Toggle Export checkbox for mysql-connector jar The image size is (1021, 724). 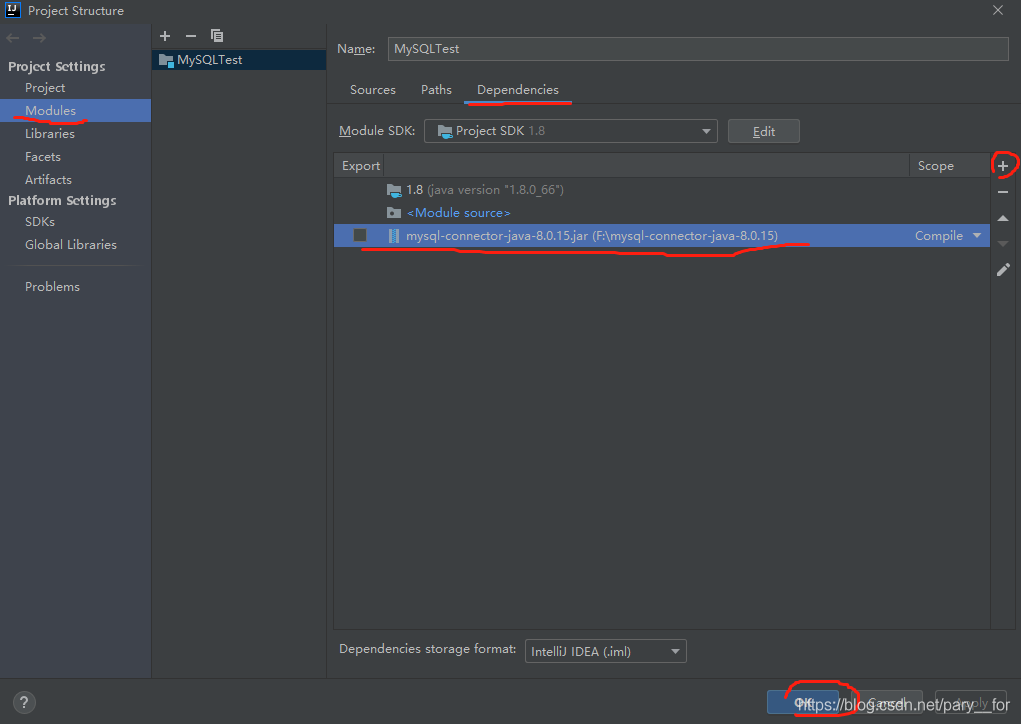(x=359, y=235)
